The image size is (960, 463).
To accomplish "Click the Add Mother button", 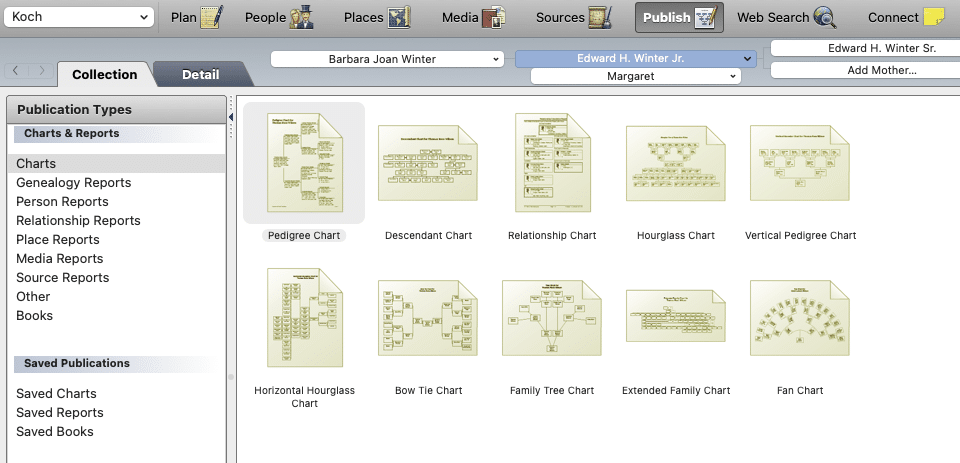I will (867, 70).
